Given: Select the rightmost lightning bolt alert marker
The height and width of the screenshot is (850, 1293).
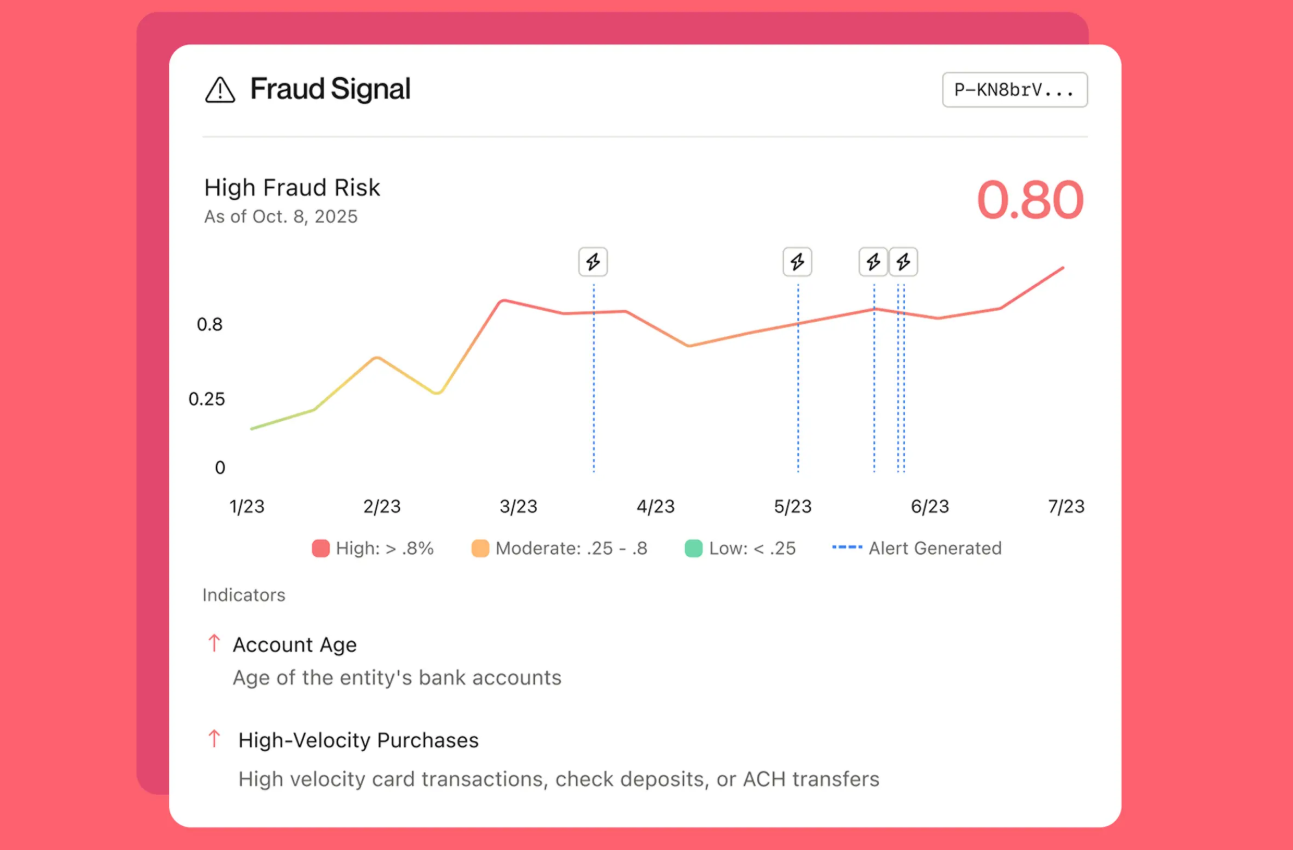Looking at the screenshot, I should (903, 262).
